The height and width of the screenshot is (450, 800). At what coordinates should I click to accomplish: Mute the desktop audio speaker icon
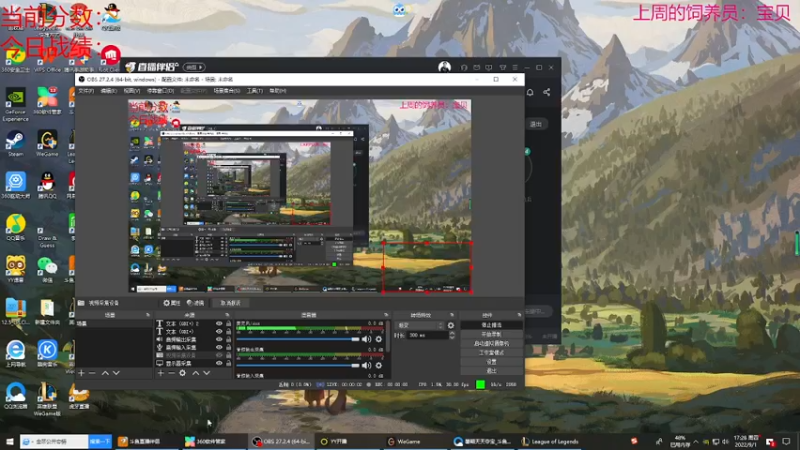pyautogui.click(x=366, y=339)
